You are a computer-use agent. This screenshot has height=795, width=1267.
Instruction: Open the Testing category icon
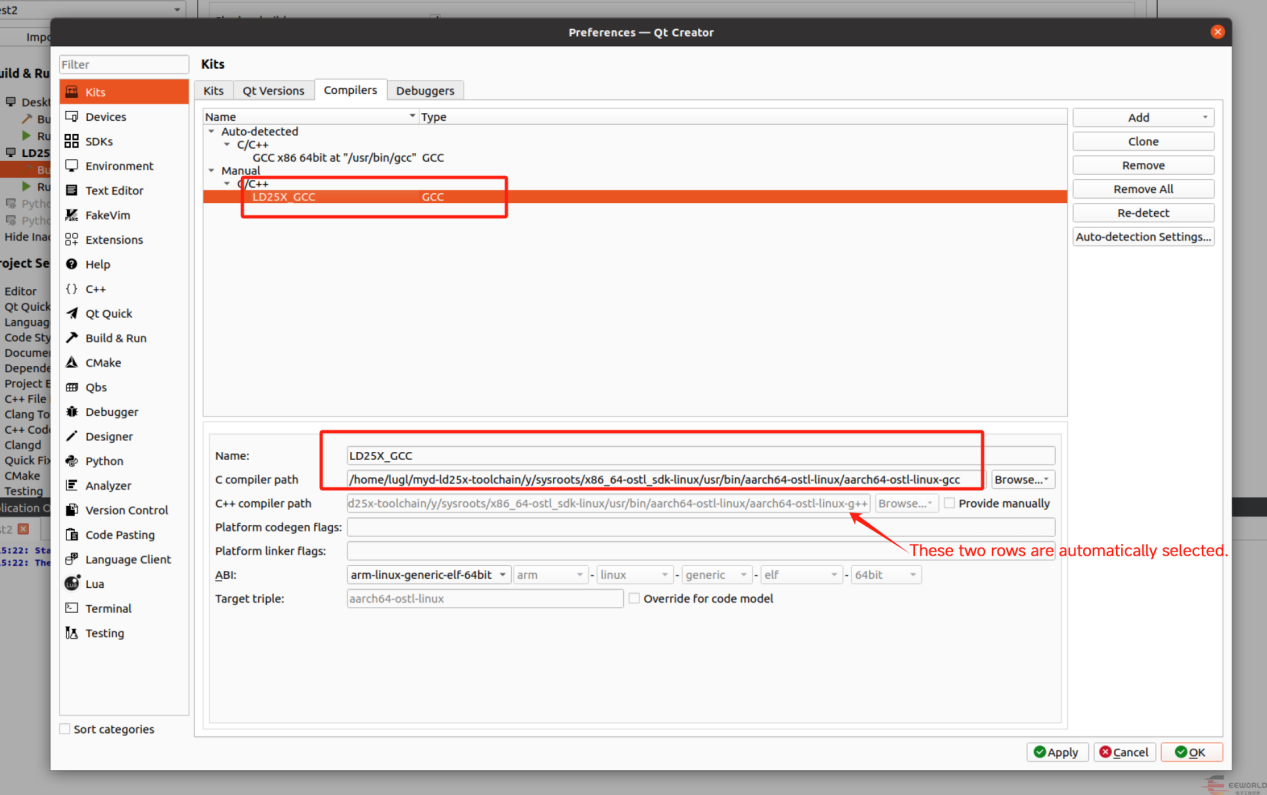point(72,633)
